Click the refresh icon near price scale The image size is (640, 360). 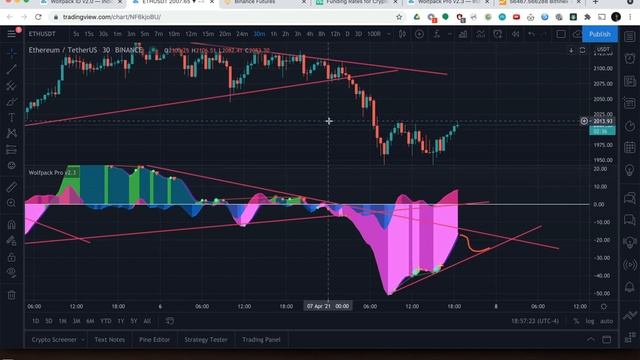tap(582, 50)
